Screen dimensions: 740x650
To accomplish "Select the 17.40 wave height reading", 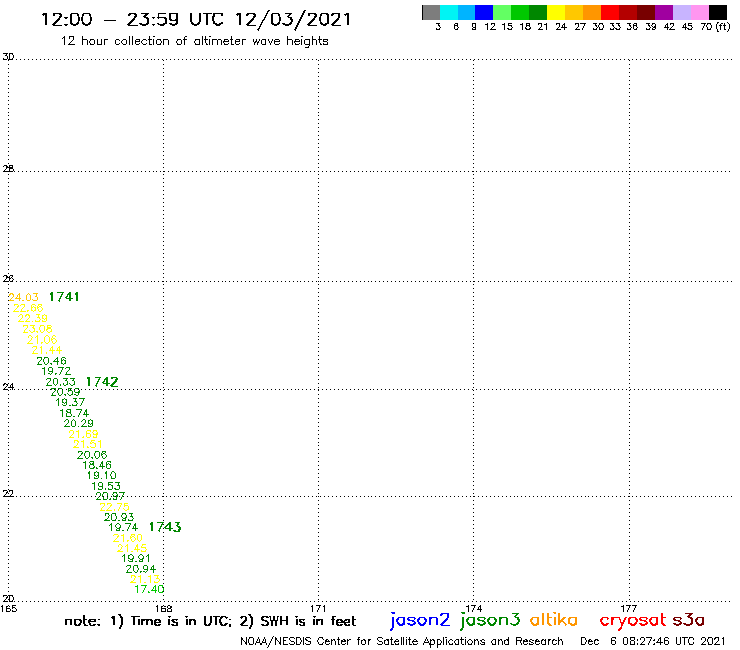I will [150, 589].
